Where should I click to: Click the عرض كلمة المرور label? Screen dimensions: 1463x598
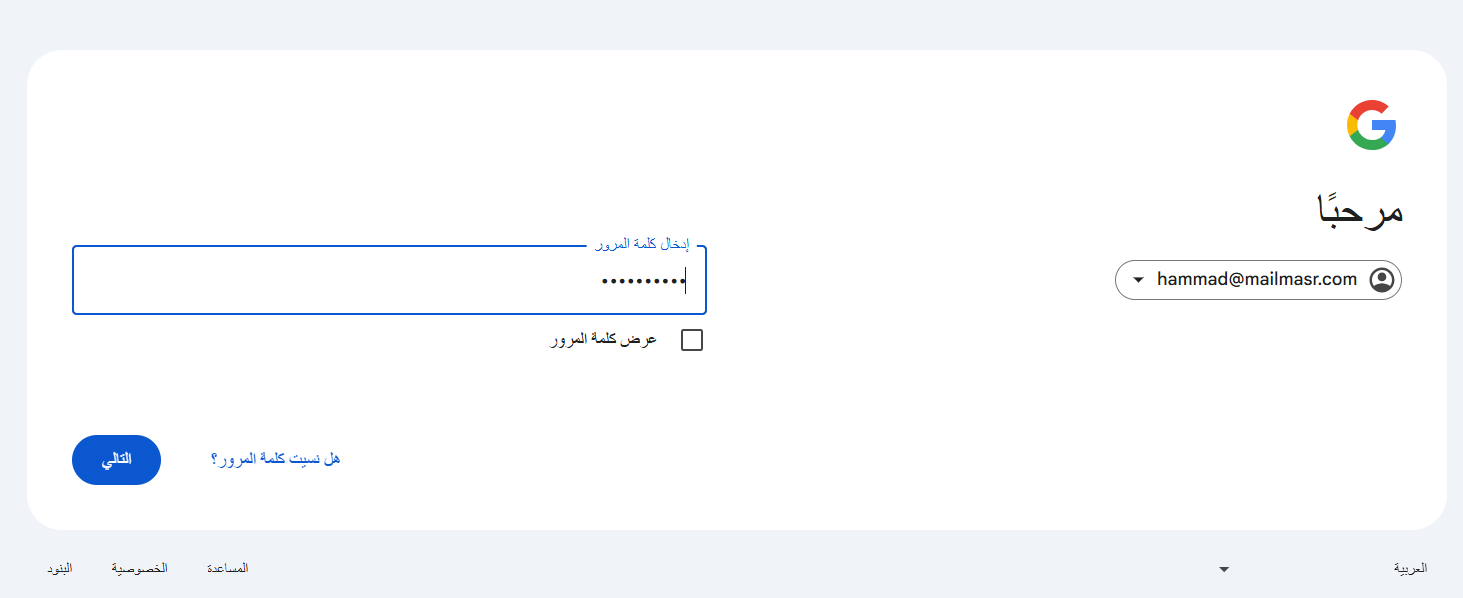coord(603,340)
